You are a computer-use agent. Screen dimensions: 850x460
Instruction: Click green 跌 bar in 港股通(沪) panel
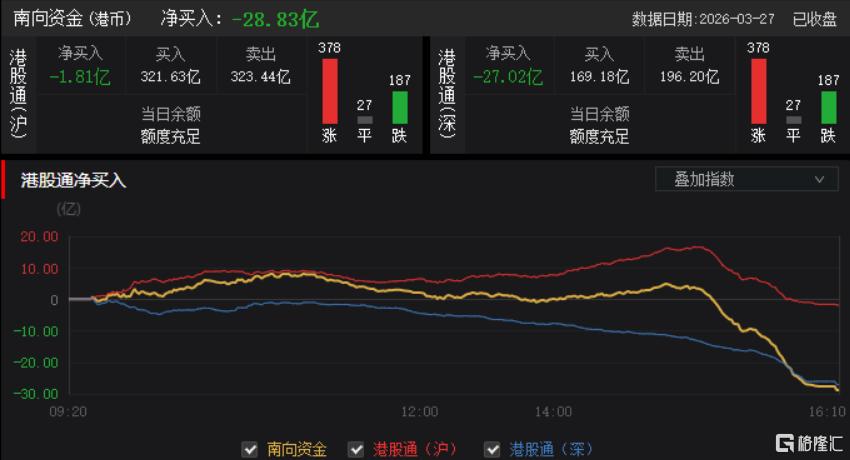(399, 106)
